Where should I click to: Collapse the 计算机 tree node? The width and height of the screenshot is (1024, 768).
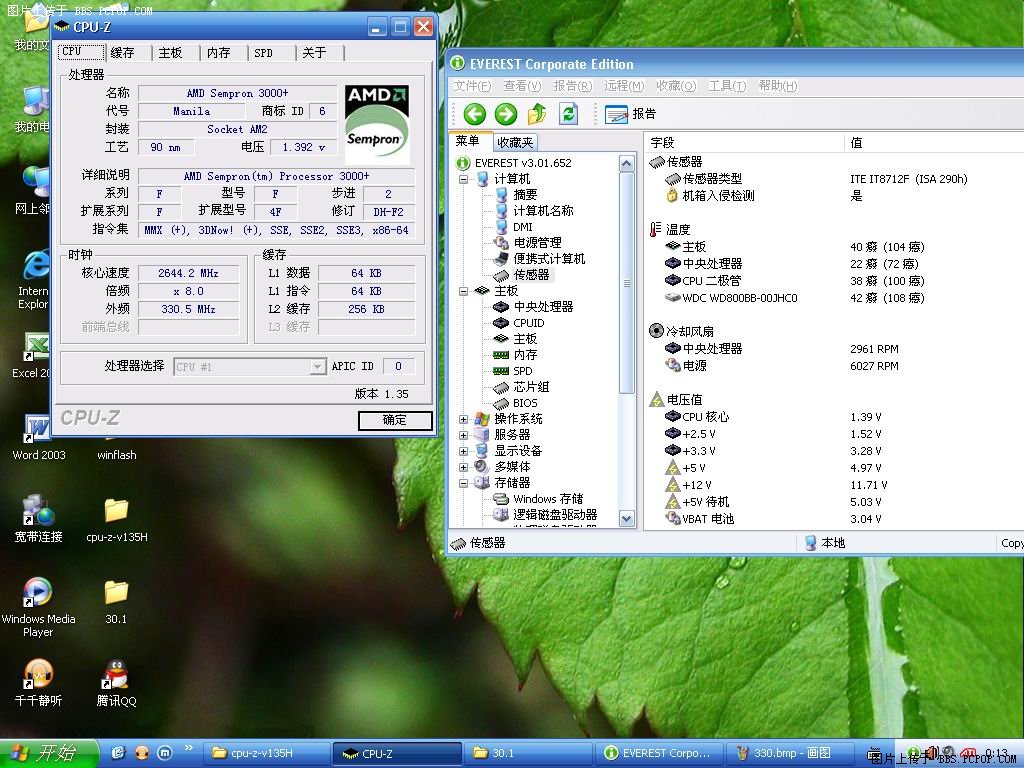click(463, 179)
